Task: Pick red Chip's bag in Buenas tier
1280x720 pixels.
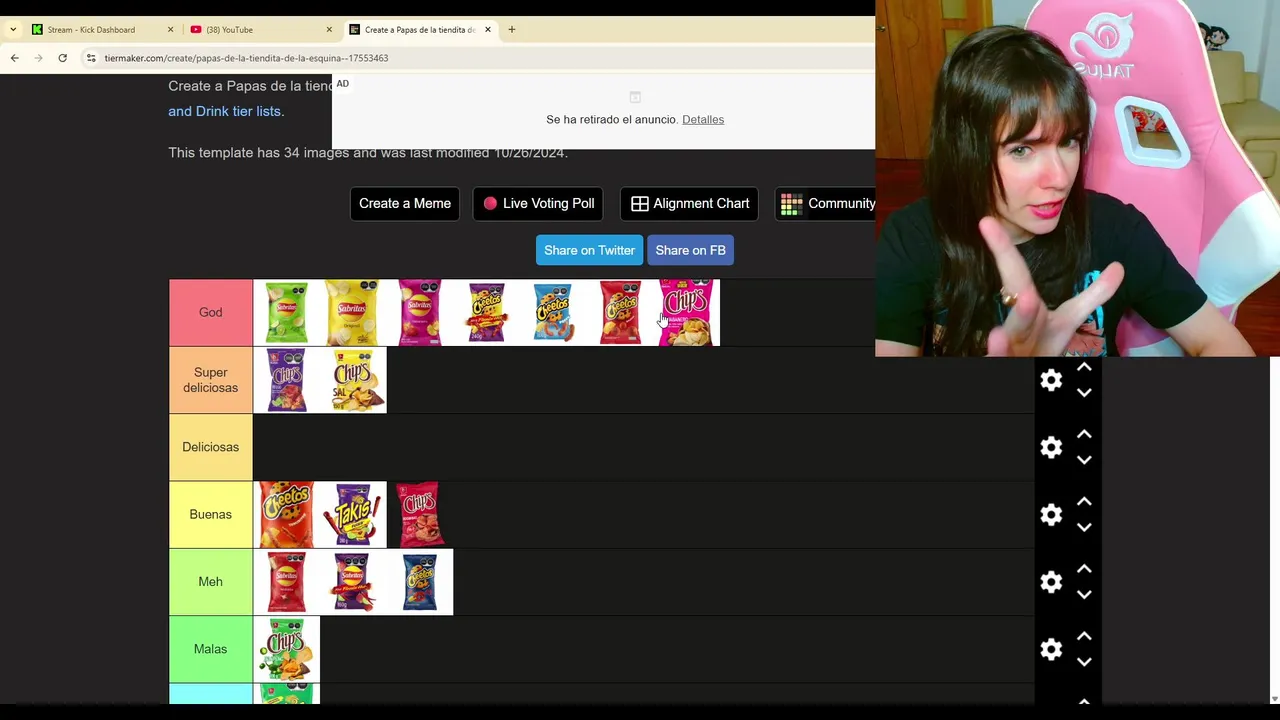Action: 418,515
